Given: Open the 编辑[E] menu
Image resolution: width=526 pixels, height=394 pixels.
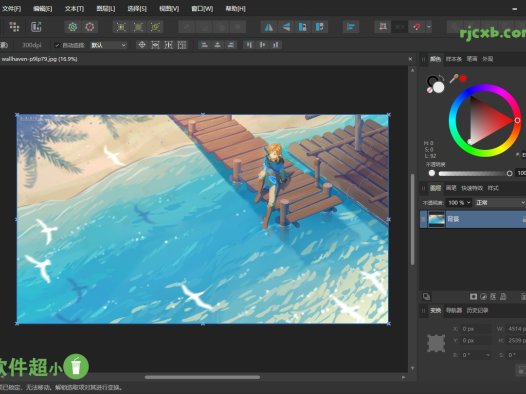Looking at the screenshot, I should point(43,9).
